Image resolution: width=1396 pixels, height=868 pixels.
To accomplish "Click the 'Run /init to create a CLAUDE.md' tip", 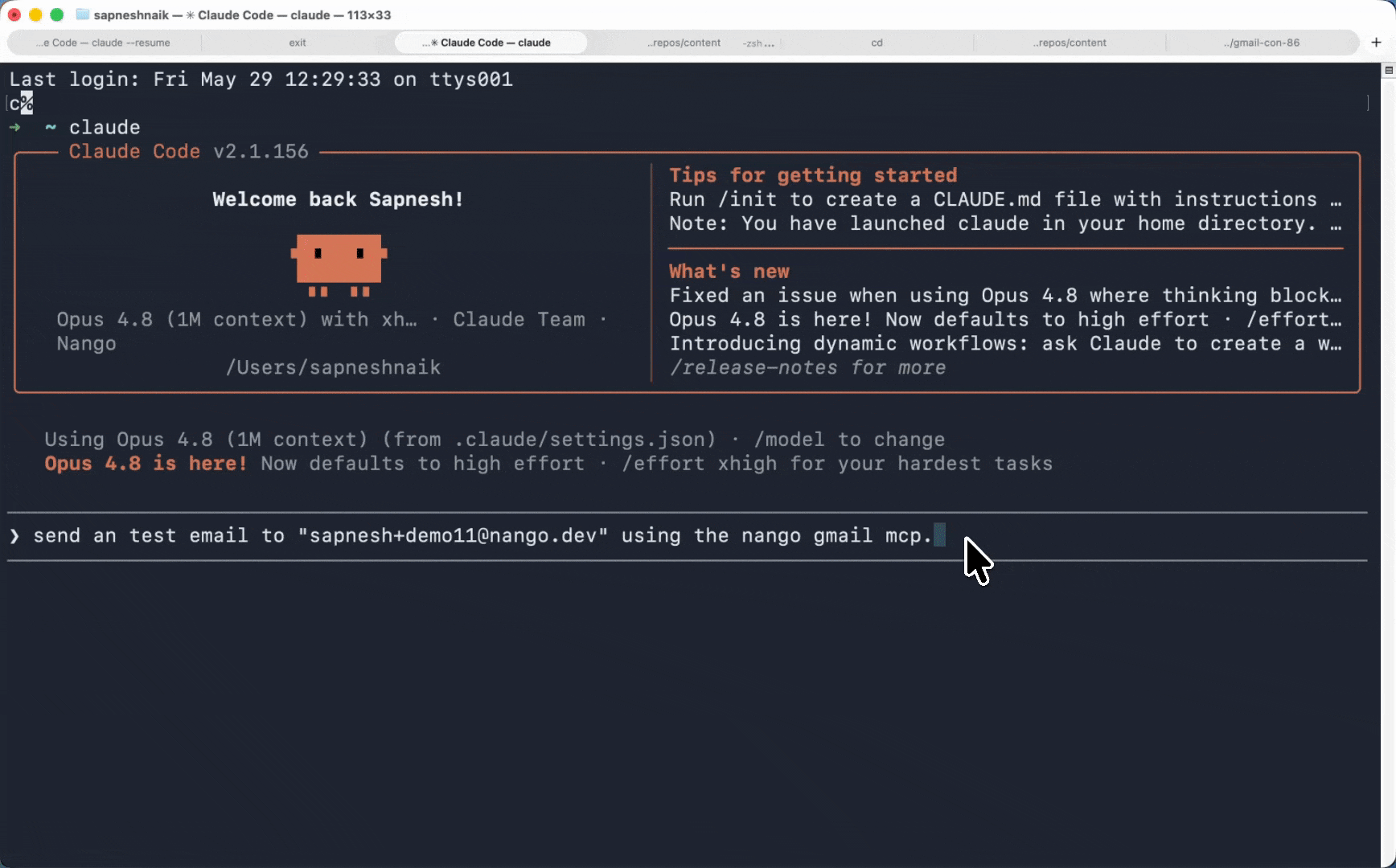I will coord(1005,199).
